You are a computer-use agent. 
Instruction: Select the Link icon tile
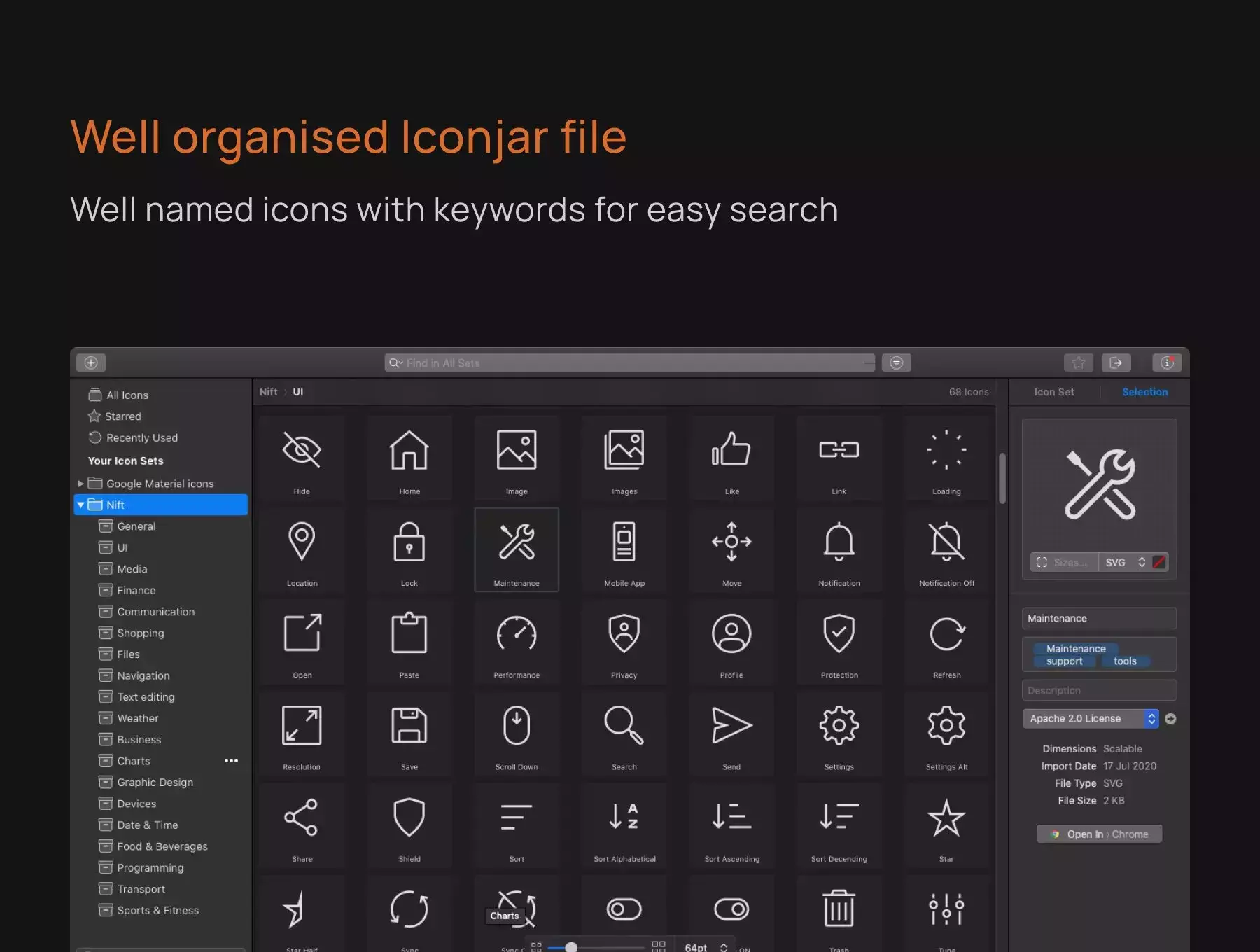(x=839, y=458)
